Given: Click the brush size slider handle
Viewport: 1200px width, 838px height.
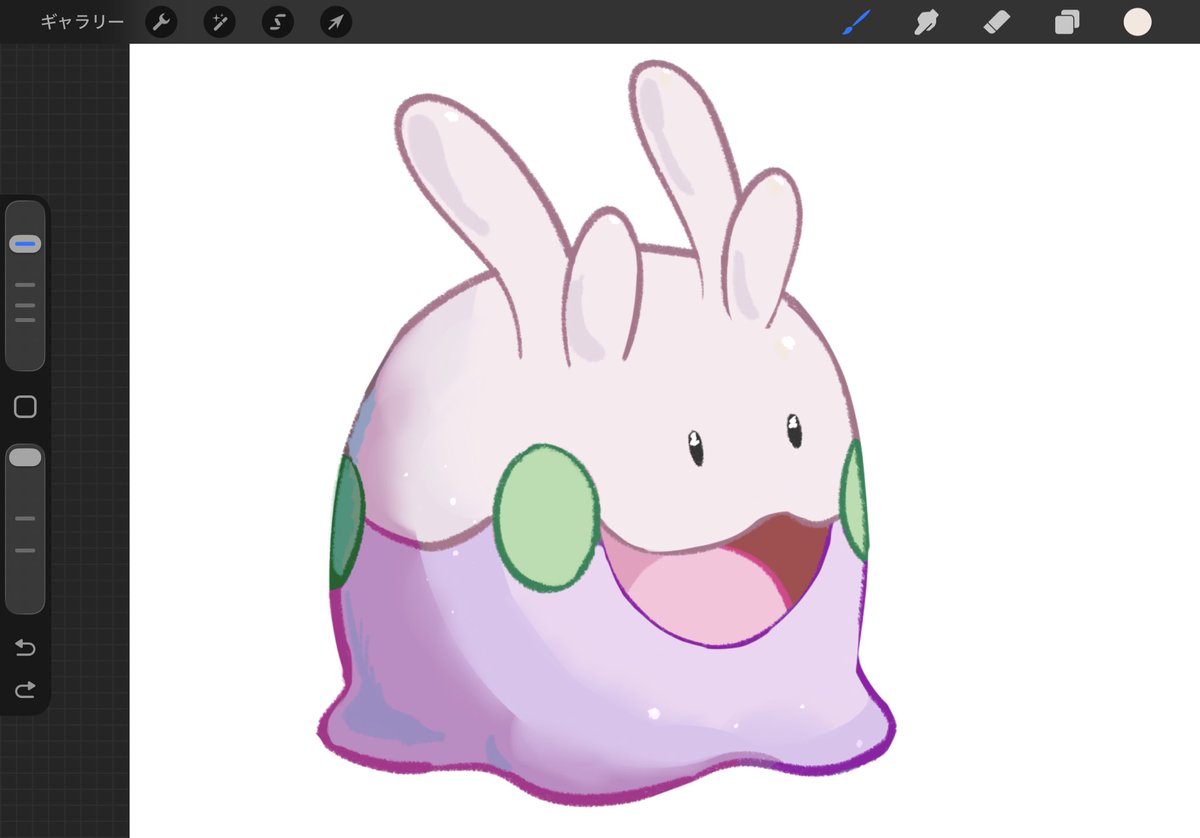Looking at the screenshot, I should pyautogui.click(x=25, y=244).
